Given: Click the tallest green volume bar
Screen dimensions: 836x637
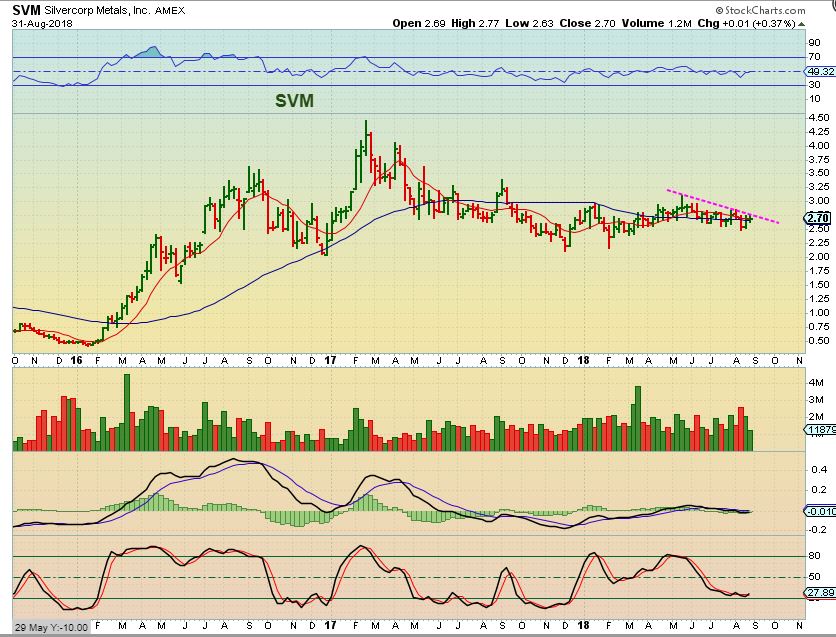Looking at the screenshot, I should [127, 413].
